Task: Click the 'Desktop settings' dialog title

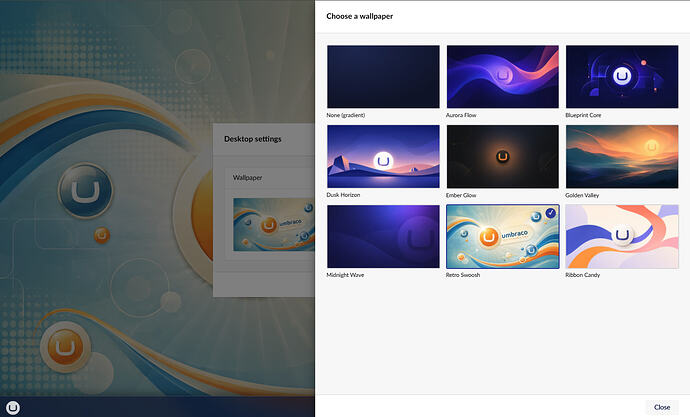Action: click(253, 139)
